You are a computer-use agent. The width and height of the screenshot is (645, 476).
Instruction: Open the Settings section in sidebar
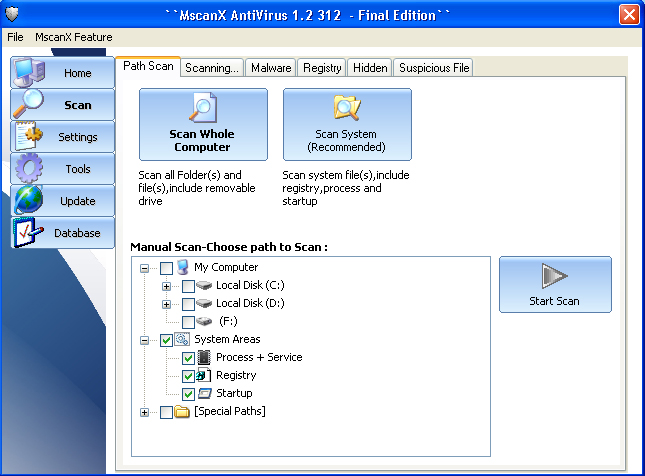pyautogui.click(x=63, y=137)
